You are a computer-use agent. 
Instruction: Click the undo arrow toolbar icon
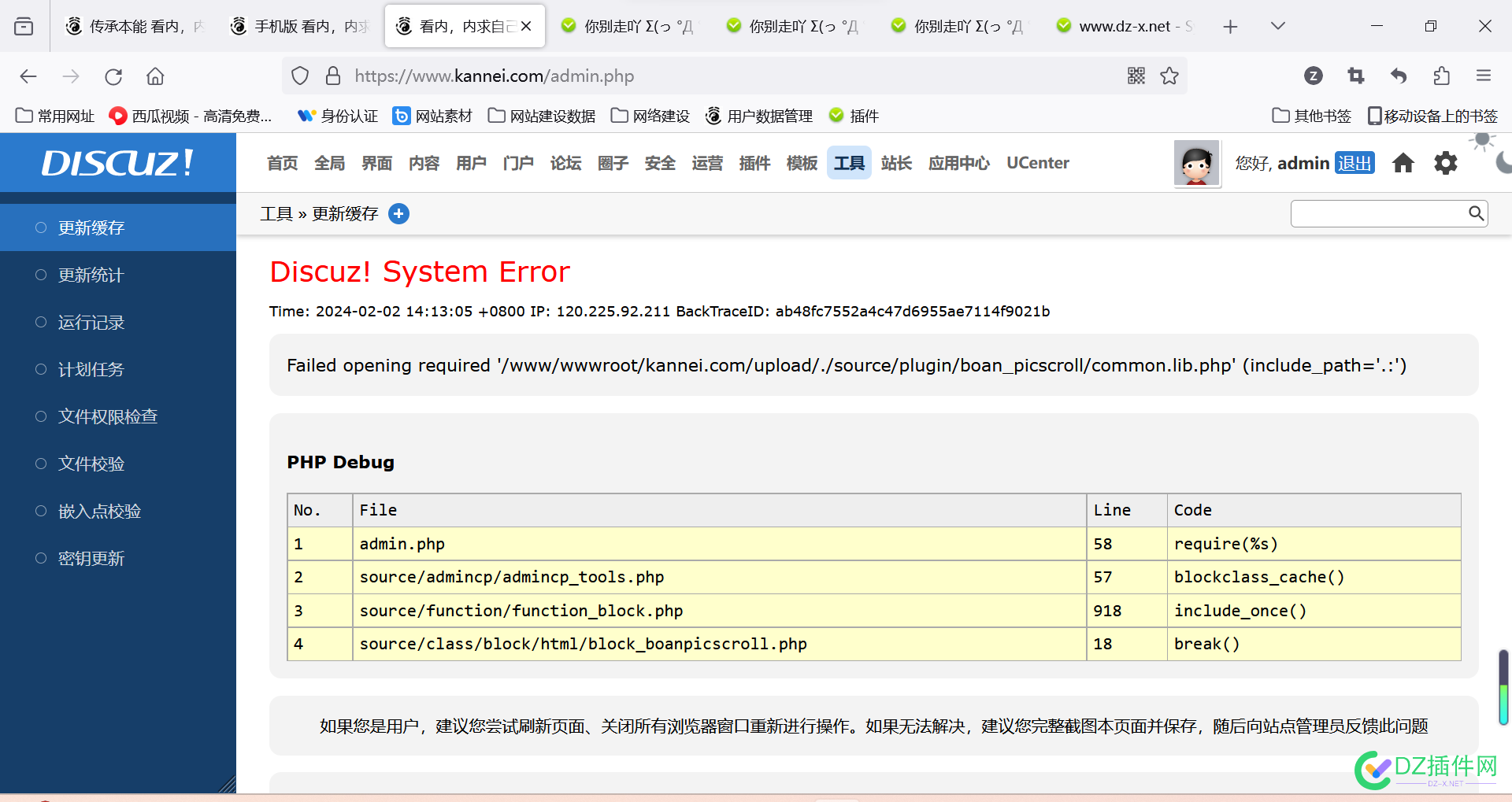[1399, 76]
